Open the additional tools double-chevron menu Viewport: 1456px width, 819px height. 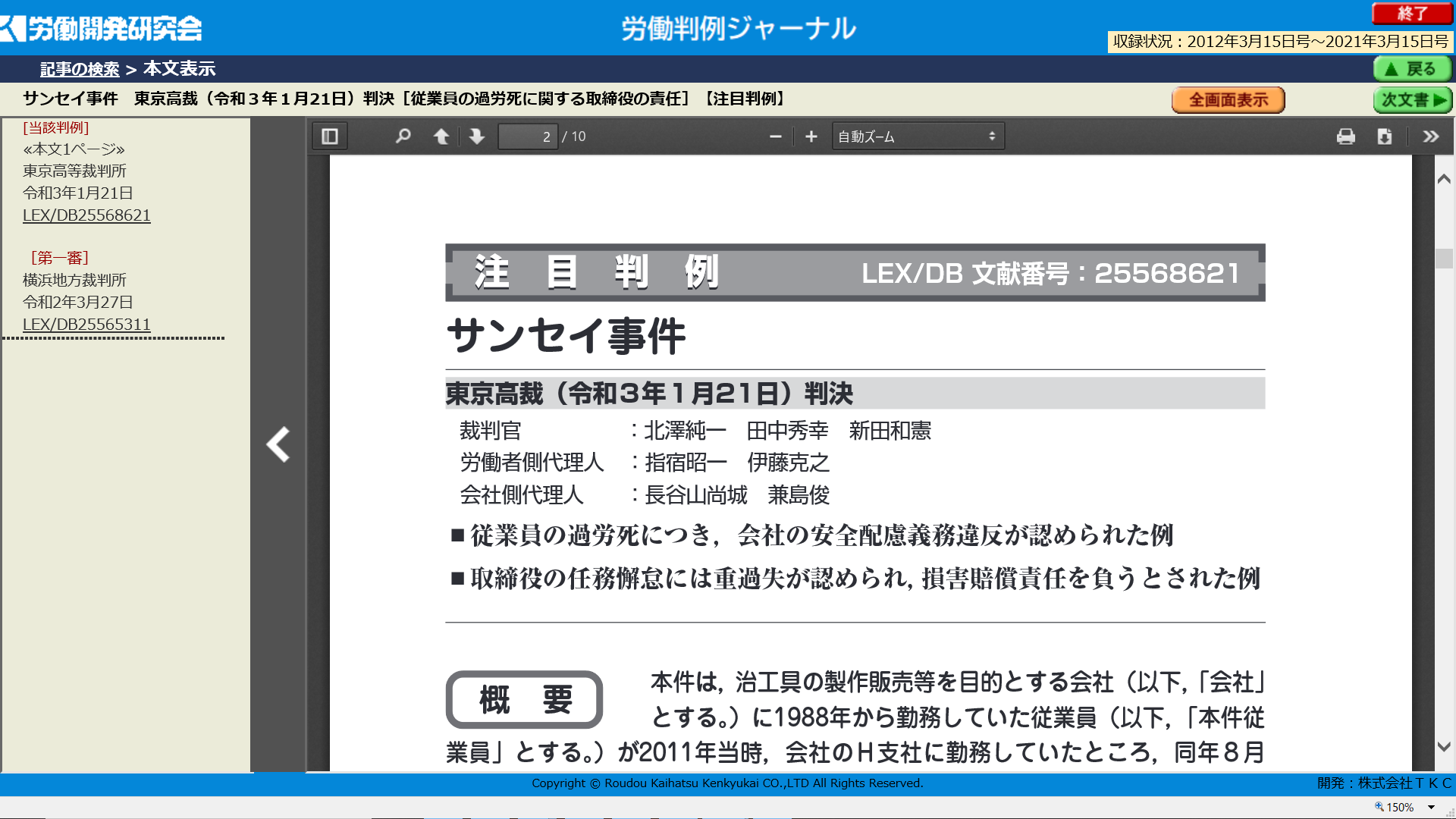tap(1431, 136)
